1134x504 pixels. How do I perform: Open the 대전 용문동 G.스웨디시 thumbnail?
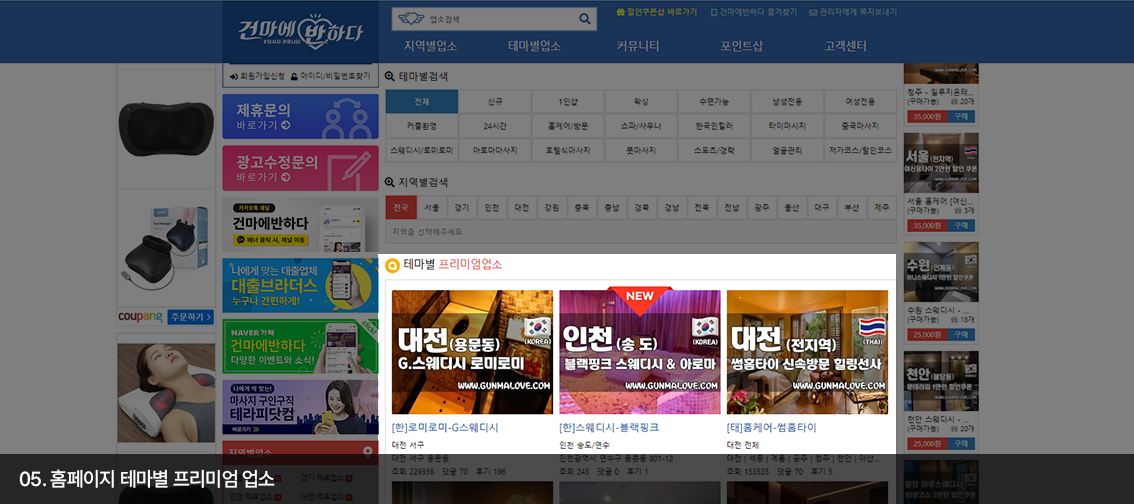(x=472, y=352)
